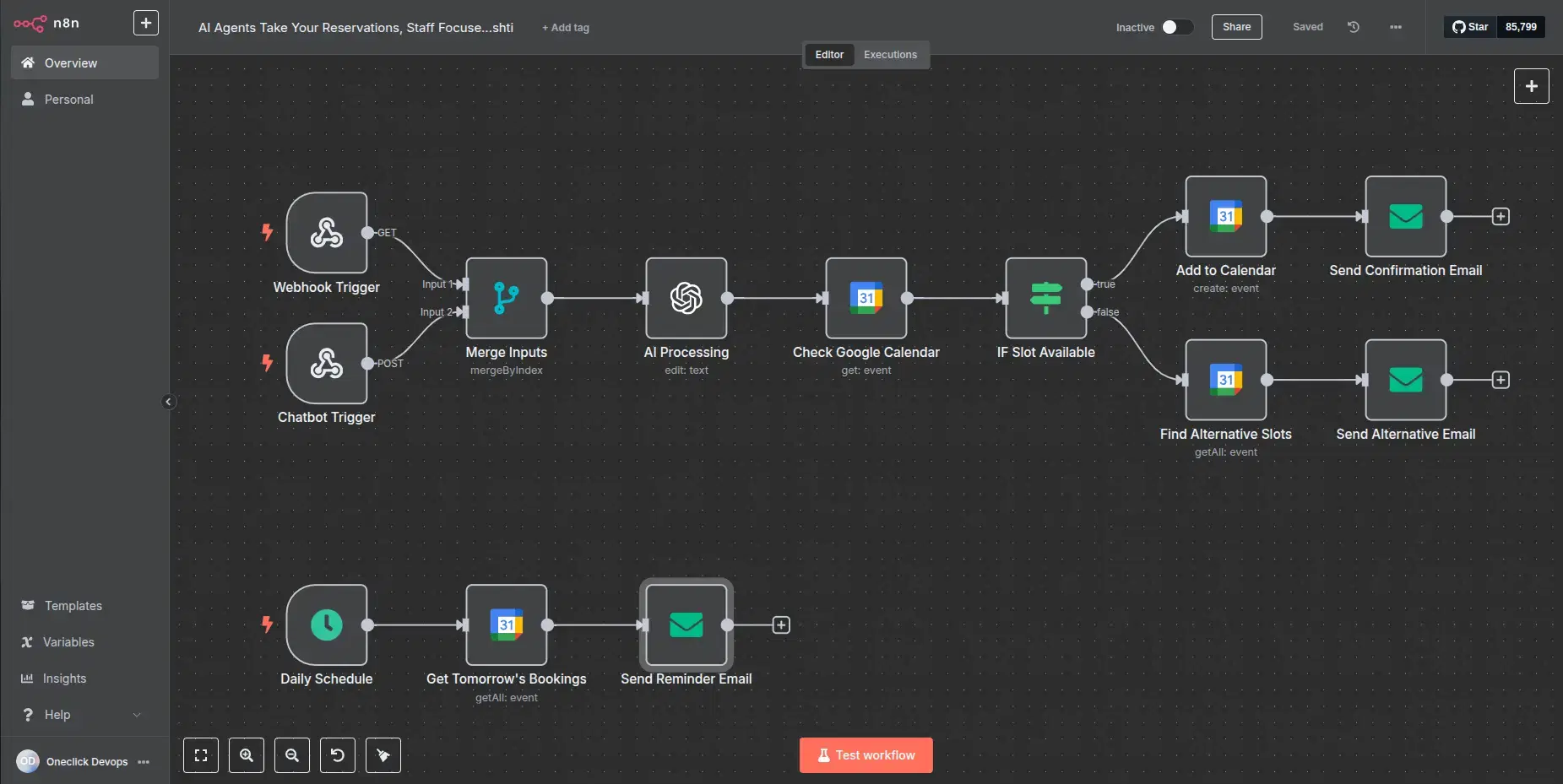Click the Add tag field
This screenshot has width=1563, height=784.
pos(566,28)
